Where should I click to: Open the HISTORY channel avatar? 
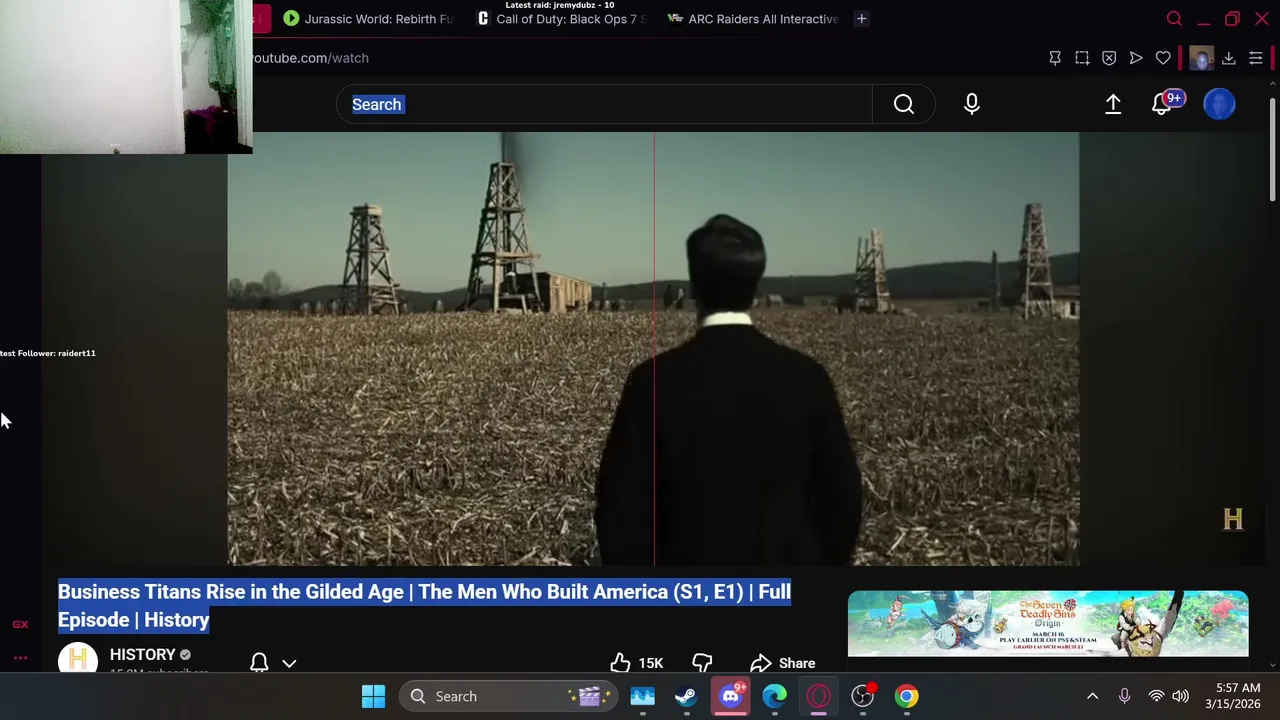pyautogui.click(x=78, y=660)
